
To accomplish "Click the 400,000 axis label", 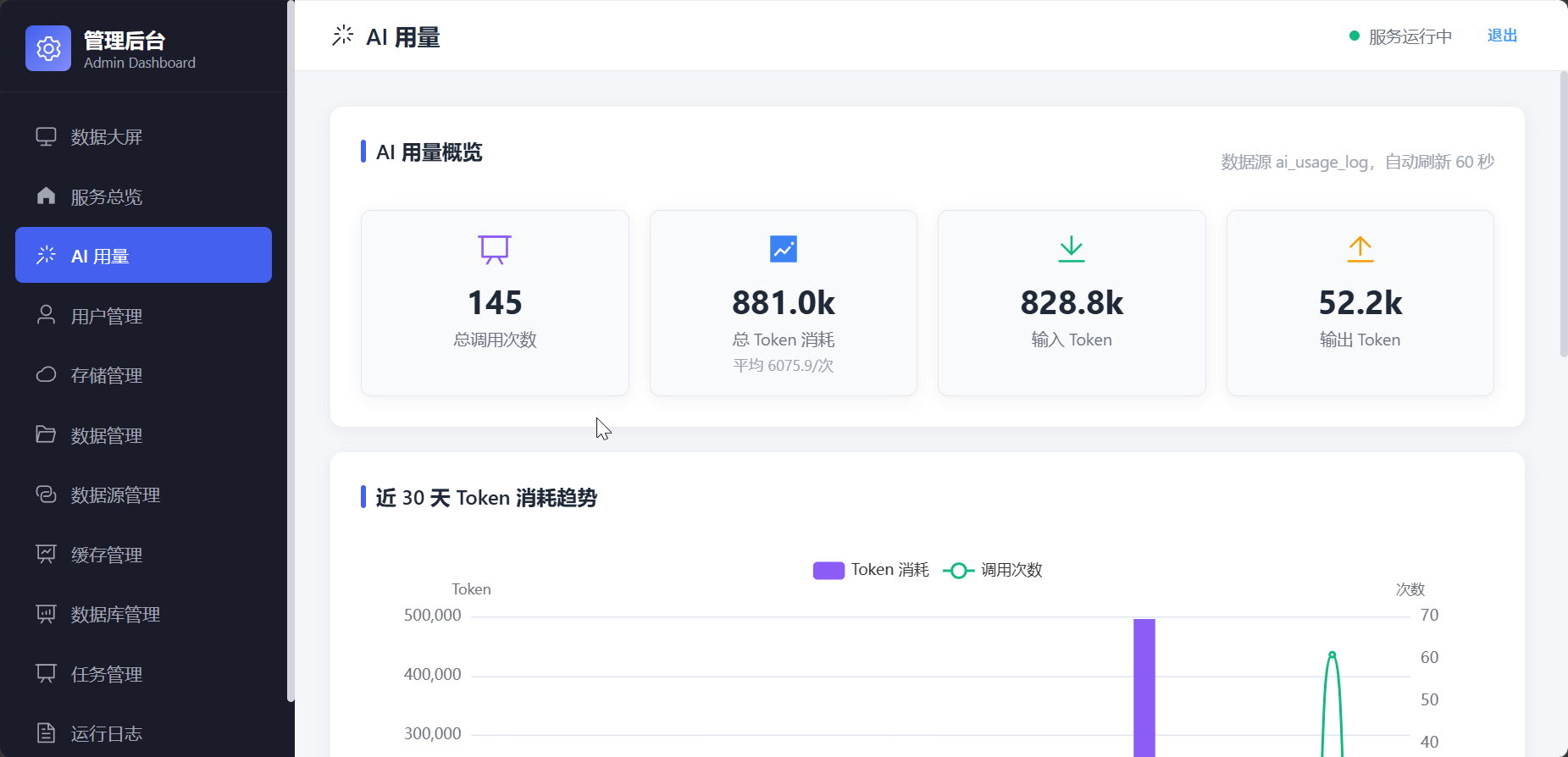I will (x=433, y=674).
